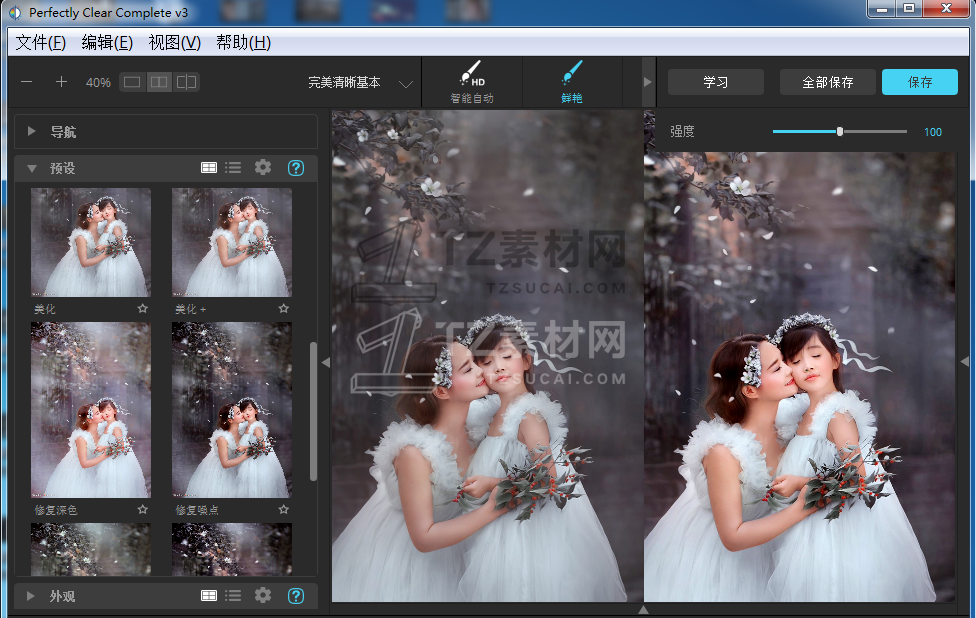The image size is (976, 618).
Task: Open the 帮助(H) menu
Action: [243, 42]
